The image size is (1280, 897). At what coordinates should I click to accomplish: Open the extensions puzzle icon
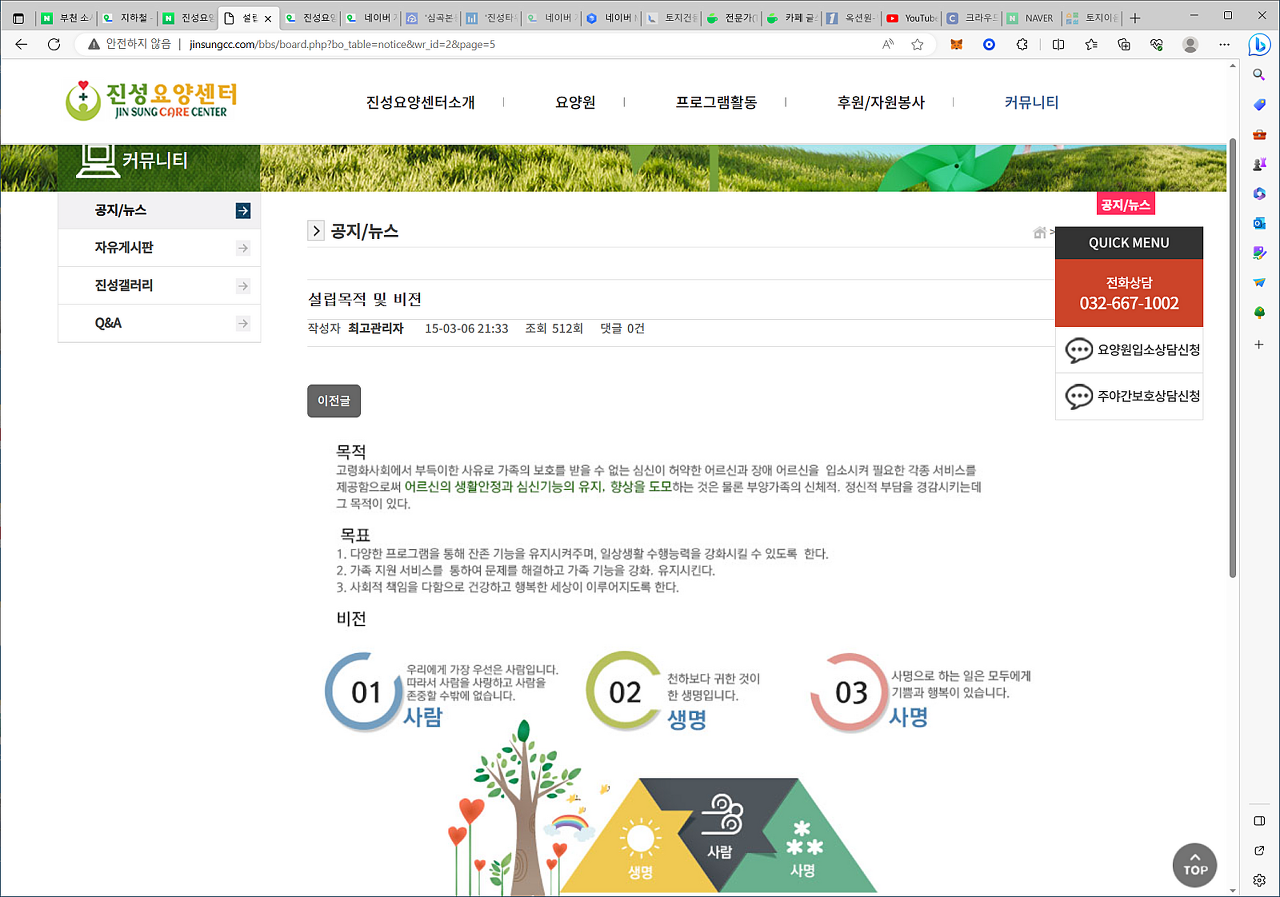coord(1022,44)
